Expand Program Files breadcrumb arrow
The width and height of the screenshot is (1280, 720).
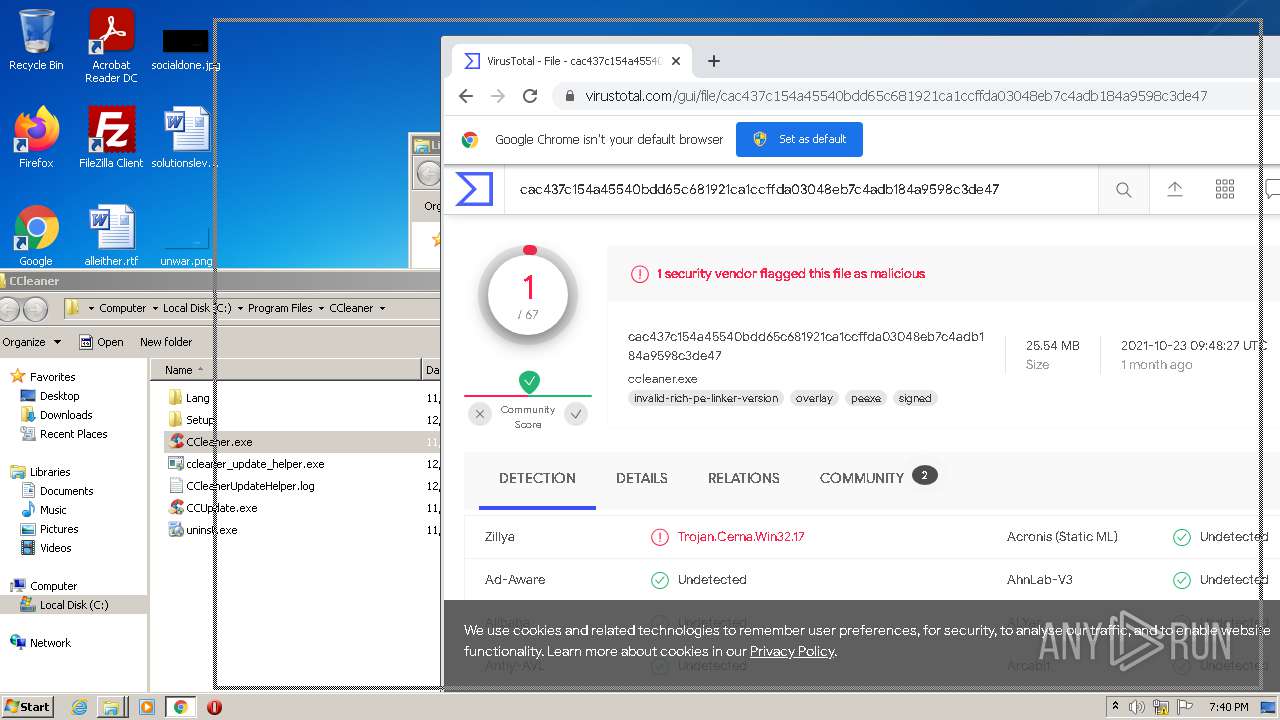pyautogui.click(x=320, y=308)
